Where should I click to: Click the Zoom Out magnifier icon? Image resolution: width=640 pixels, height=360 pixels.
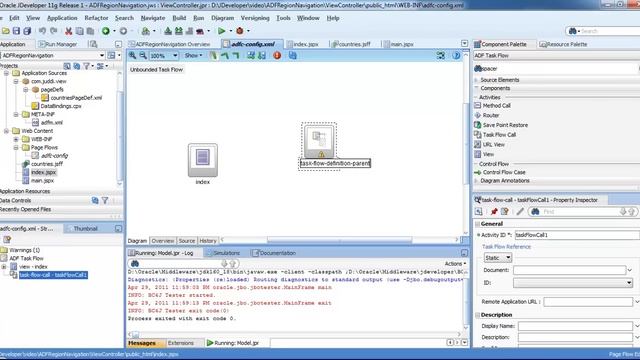[x=143, y=56]
